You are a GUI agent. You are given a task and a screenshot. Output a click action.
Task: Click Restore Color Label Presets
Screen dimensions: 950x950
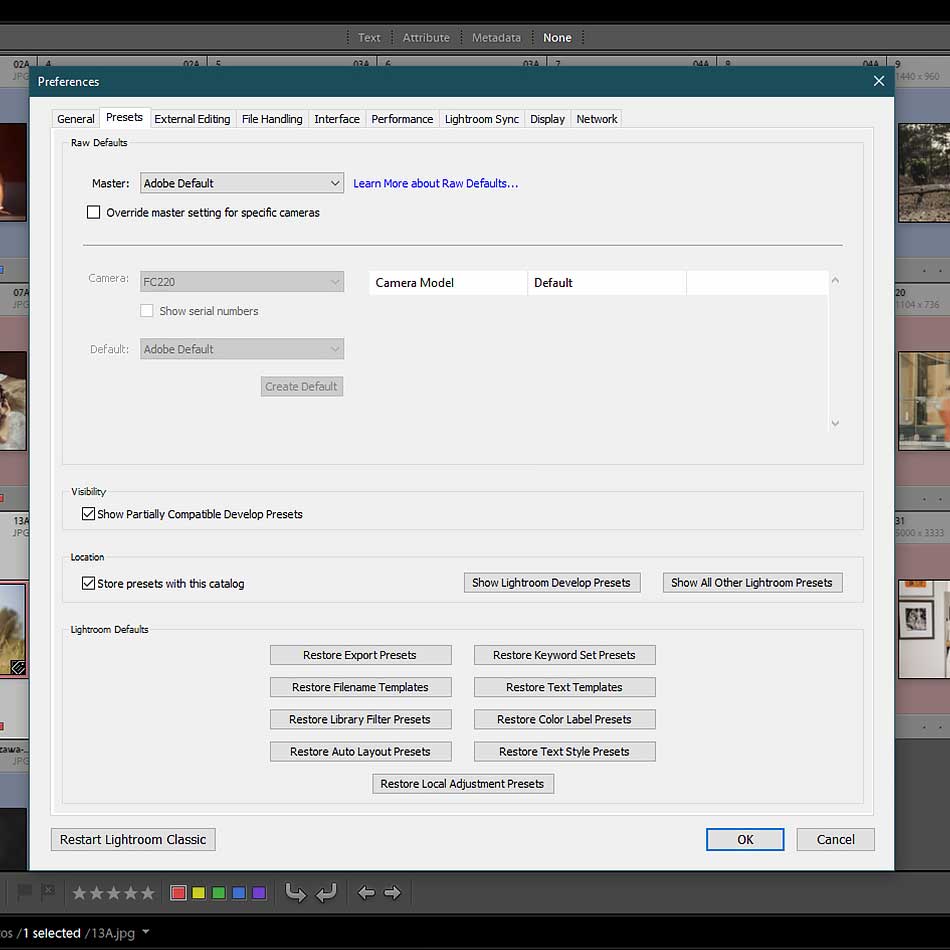(x=564, y=719)
